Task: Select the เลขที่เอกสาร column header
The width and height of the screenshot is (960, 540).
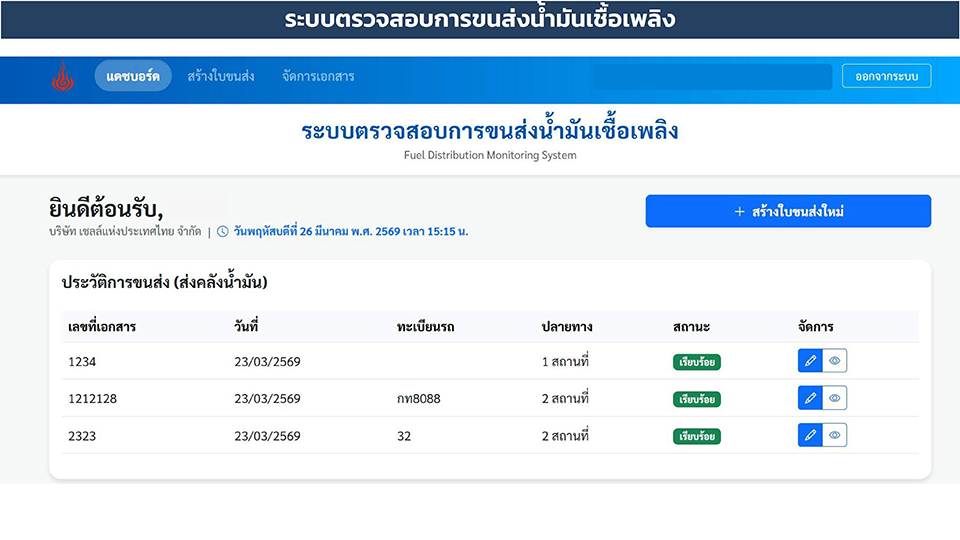Action: [102, 327]
